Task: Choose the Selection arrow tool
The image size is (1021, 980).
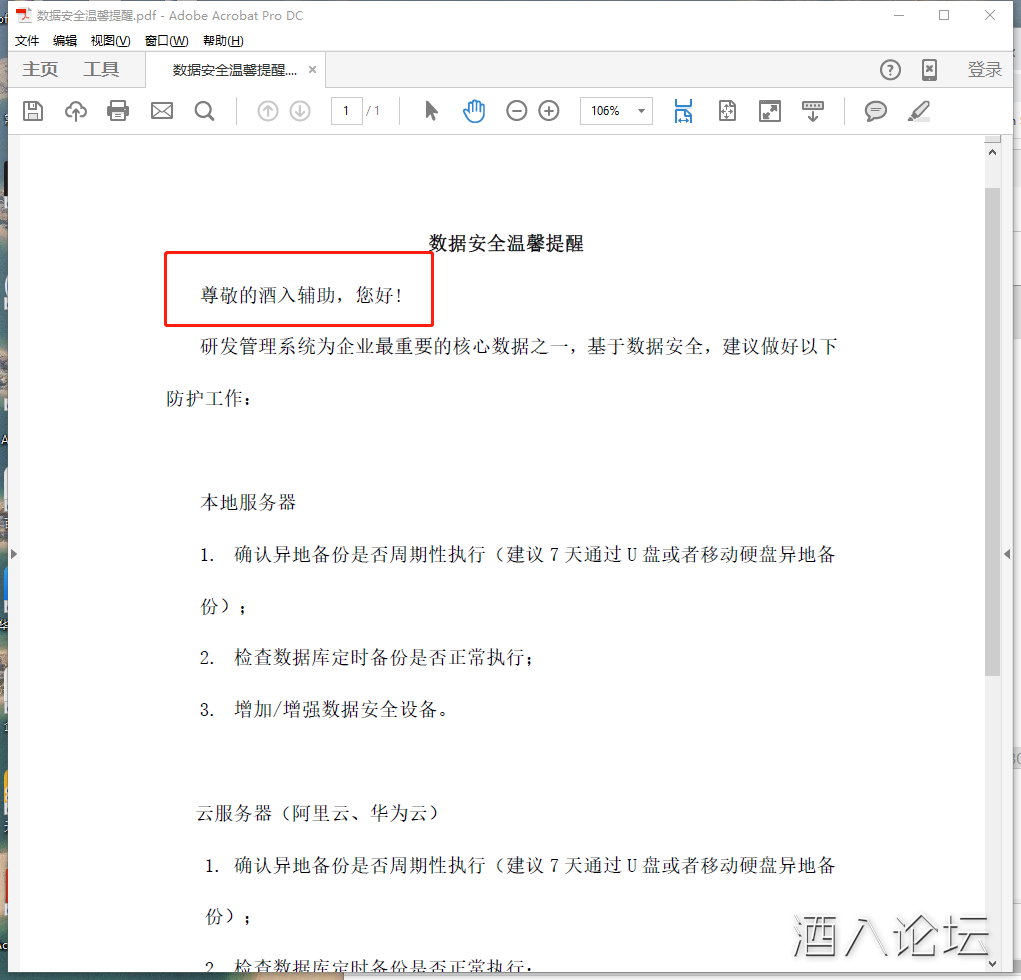Action: click(431, 111)
